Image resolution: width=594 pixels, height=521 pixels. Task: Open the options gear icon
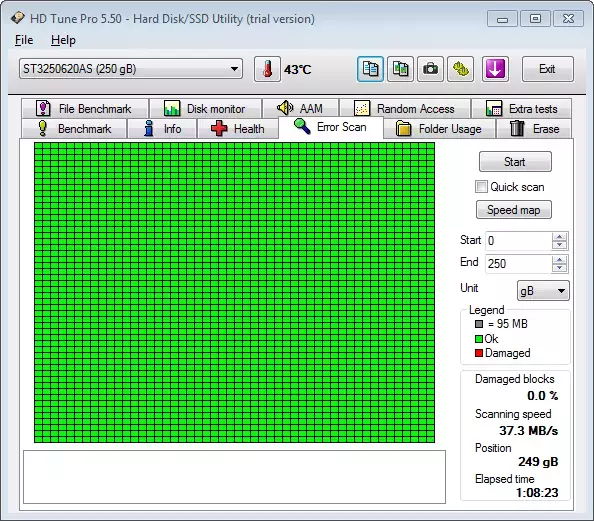[461, 69]
